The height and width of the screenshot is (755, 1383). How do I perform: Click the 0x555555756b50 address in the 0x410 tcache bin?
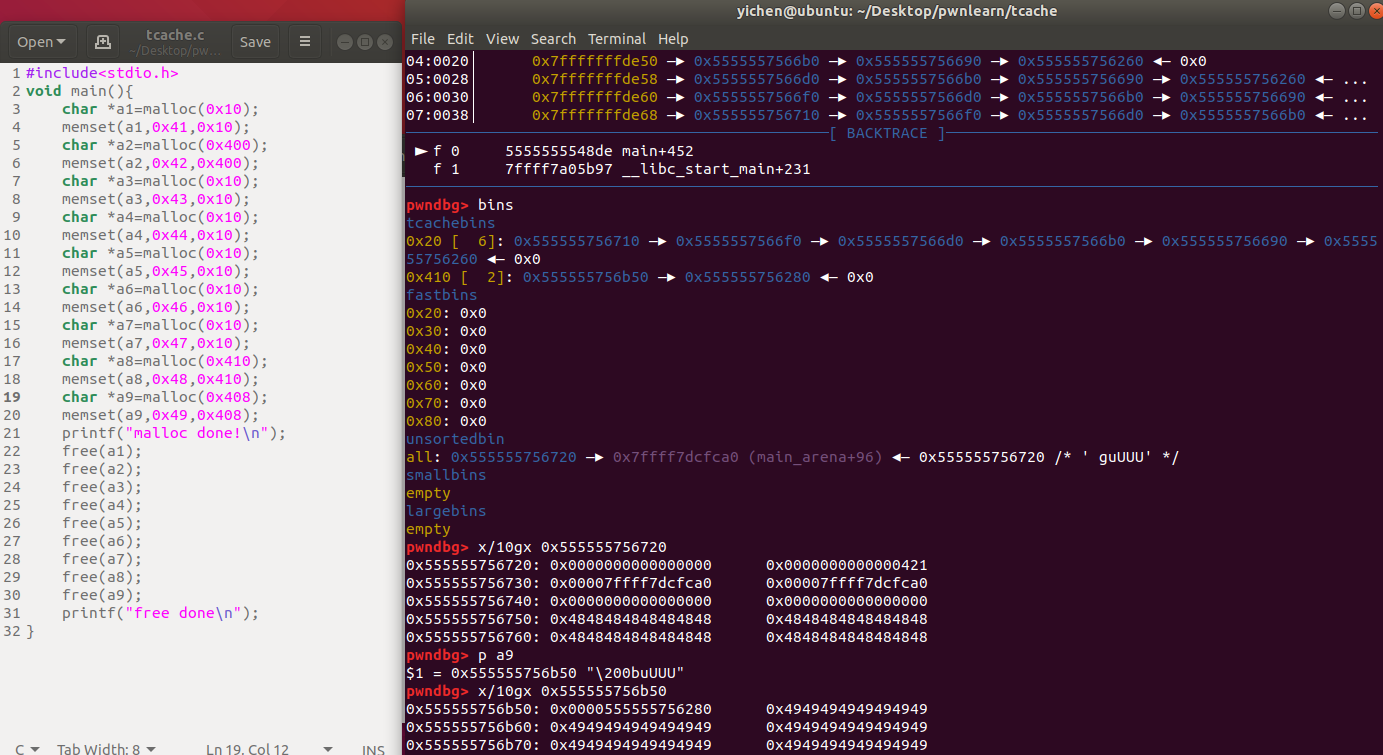coord(585,277)
